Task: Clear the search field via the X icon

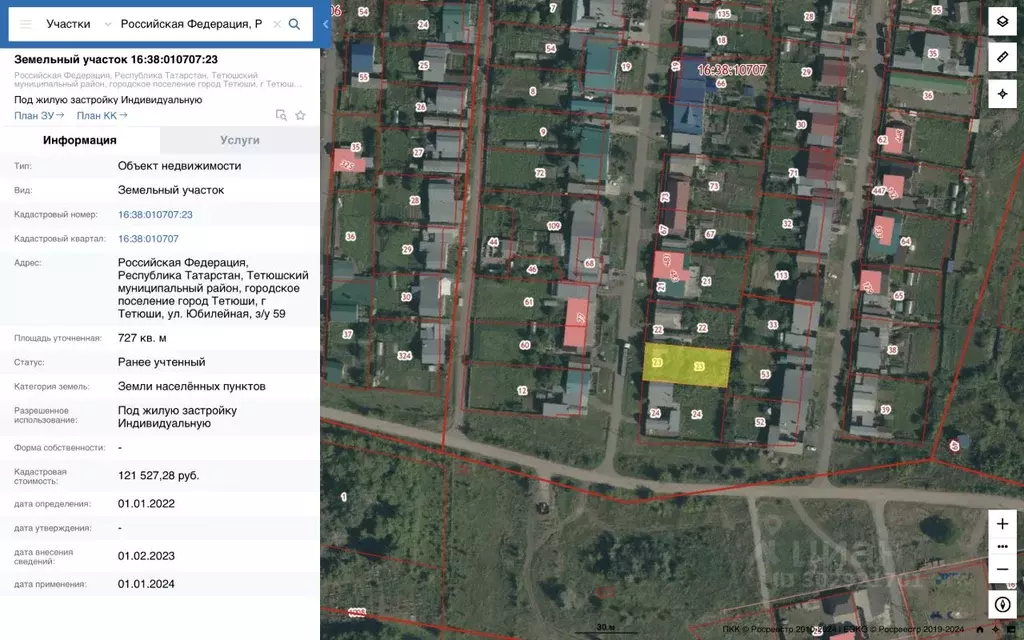Action: pyautogui.click(x=277, y=23)
